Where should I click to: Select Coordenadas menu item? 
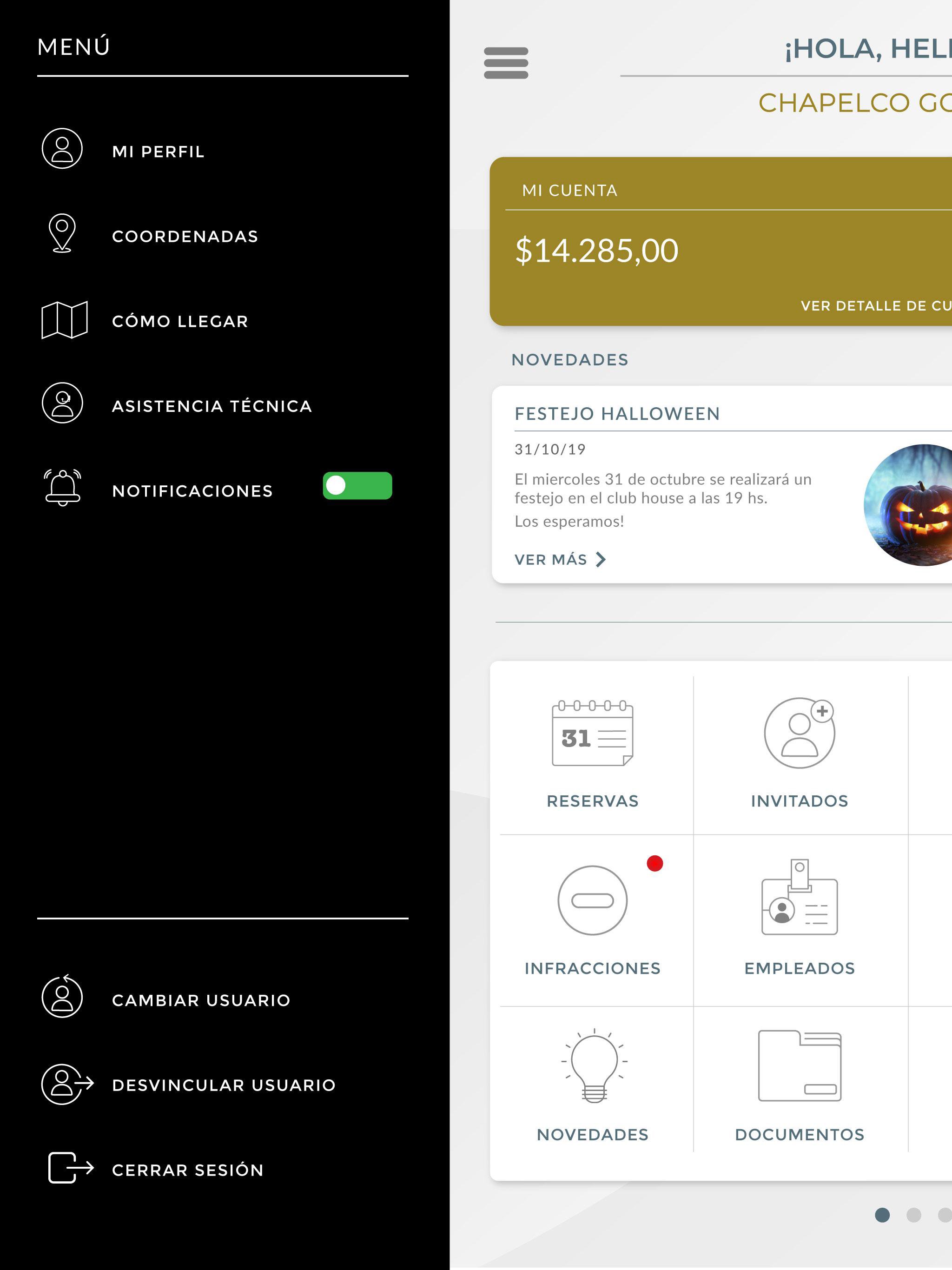(185, 237)
